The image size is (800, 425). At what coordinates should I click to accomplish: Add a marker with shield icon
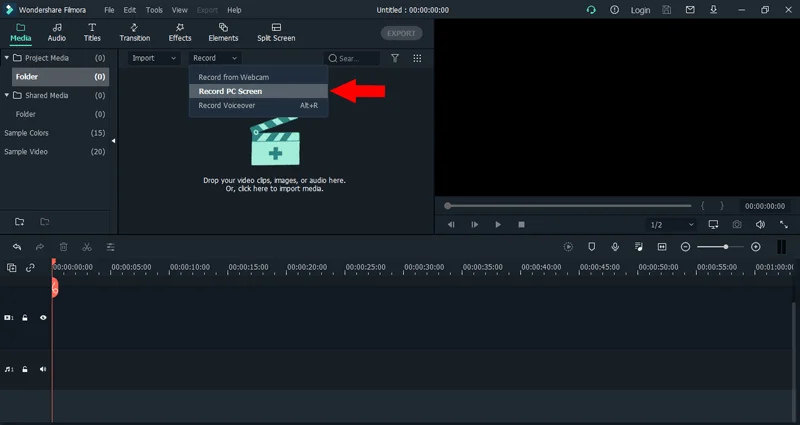[591, 247]
